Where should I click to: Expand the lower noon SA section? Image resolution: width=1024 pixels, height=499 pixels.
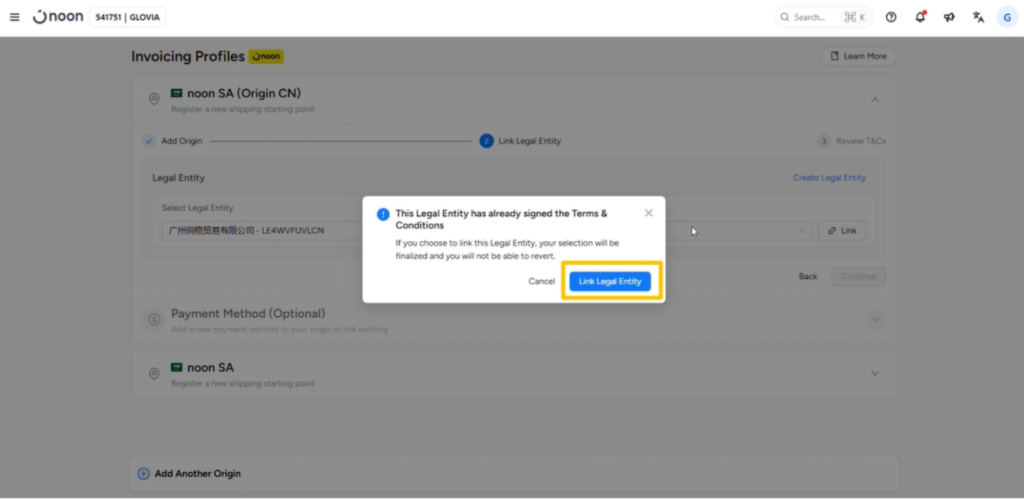(x=875, y=374)
